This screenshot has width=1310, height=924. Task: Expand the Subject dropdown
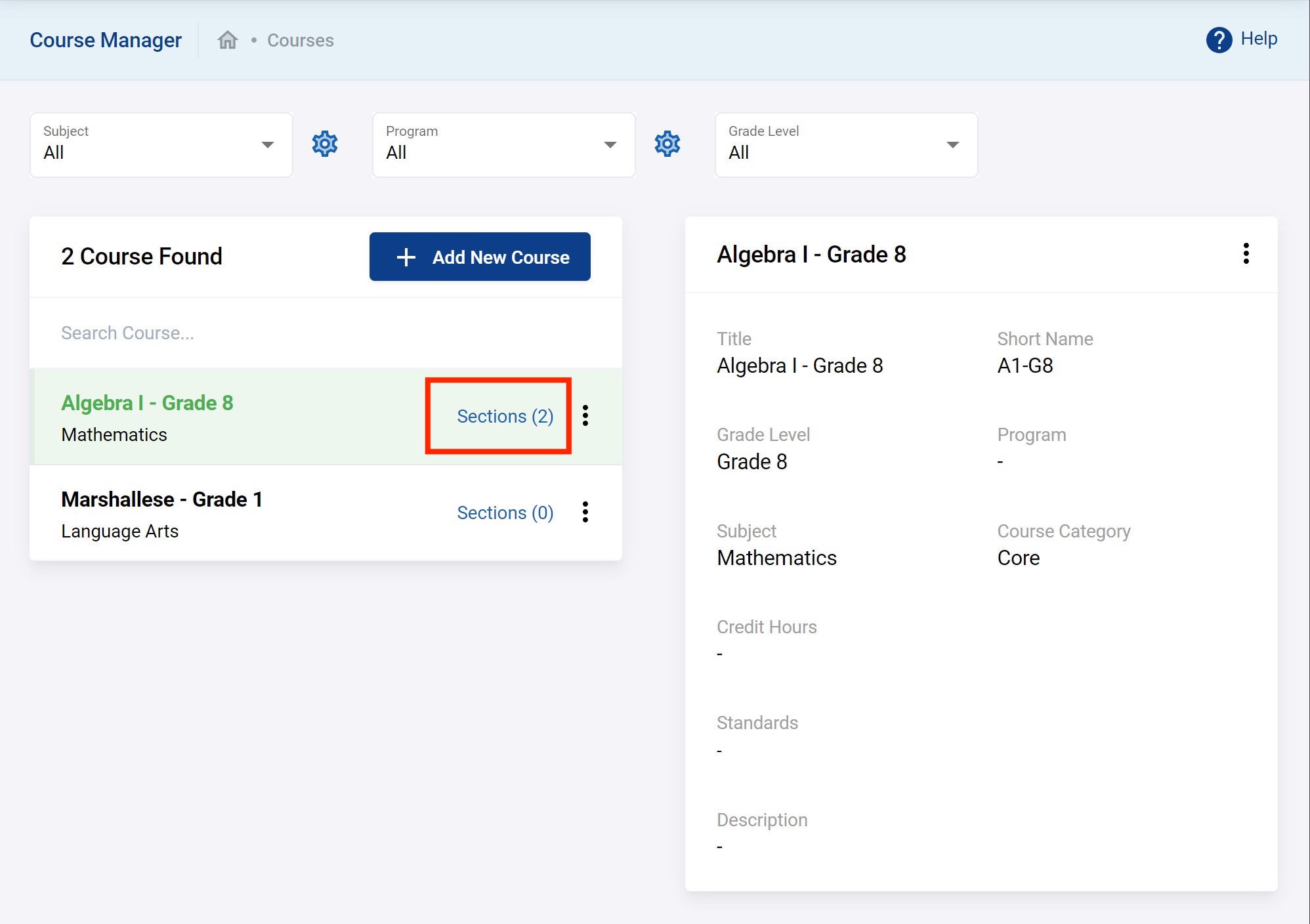pyautogui.click(x=161, y=144)
